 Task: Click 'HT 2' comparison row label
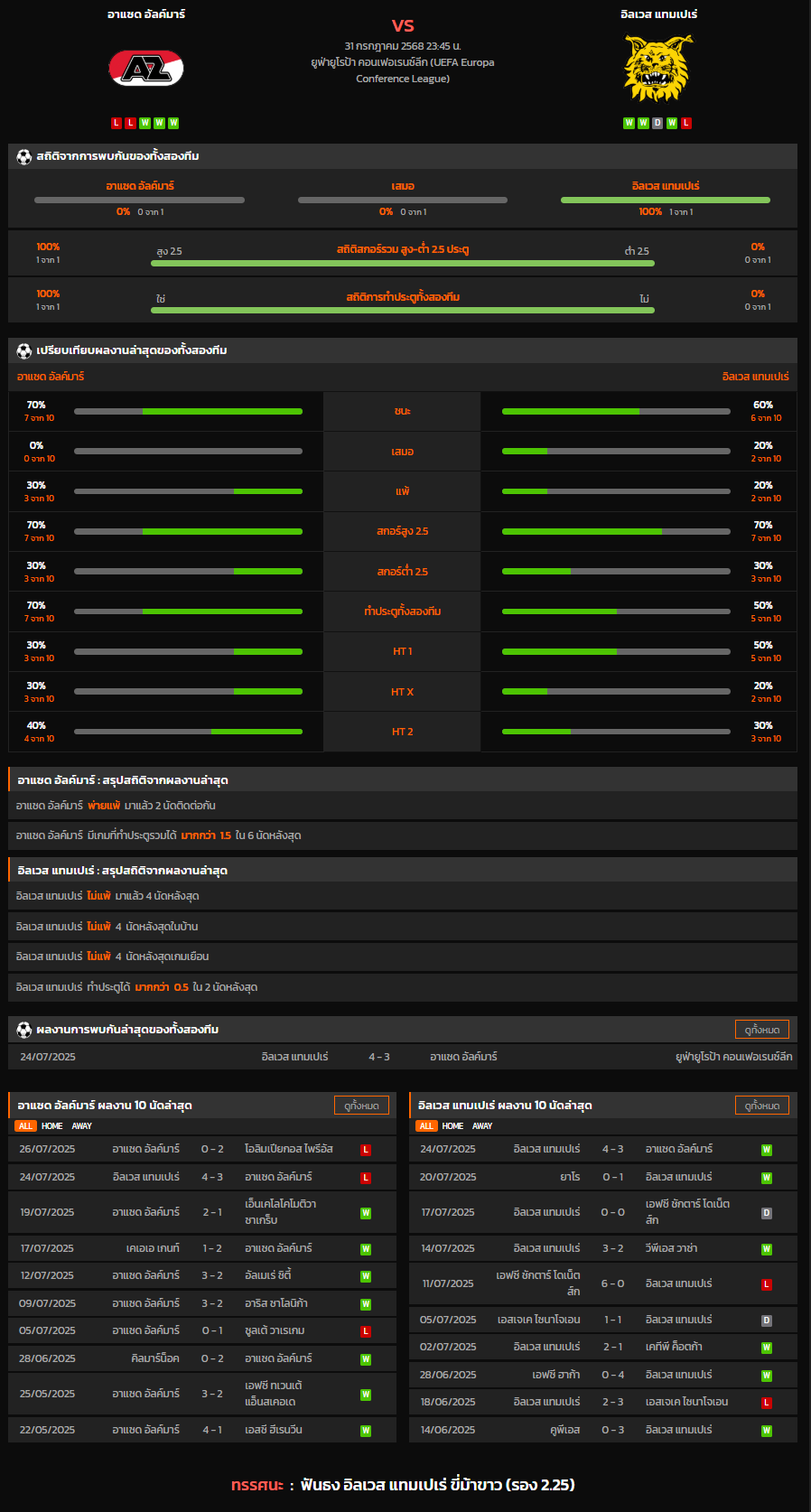(x=403, y=732)
